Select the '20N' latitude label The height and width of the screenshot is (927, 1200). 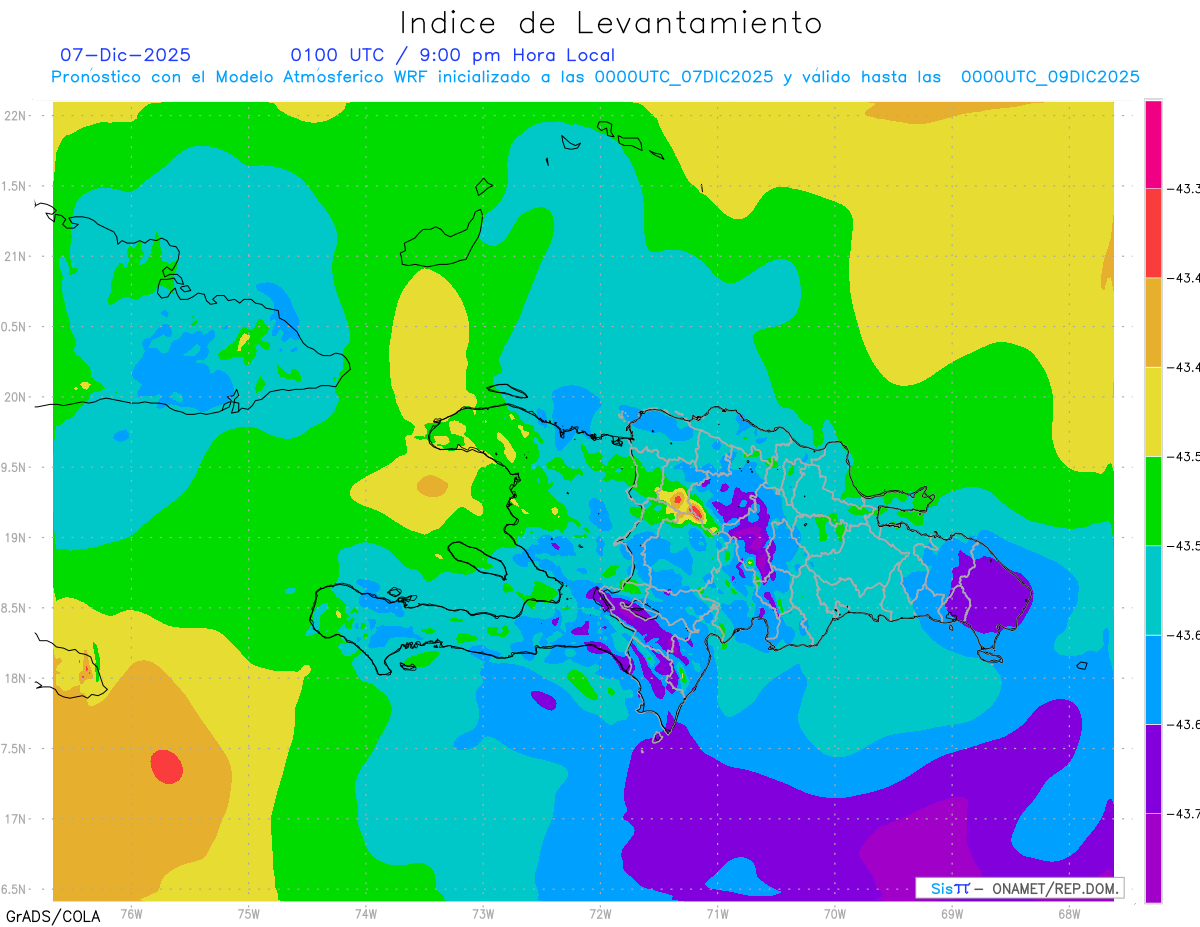click(x=16, y=397)
